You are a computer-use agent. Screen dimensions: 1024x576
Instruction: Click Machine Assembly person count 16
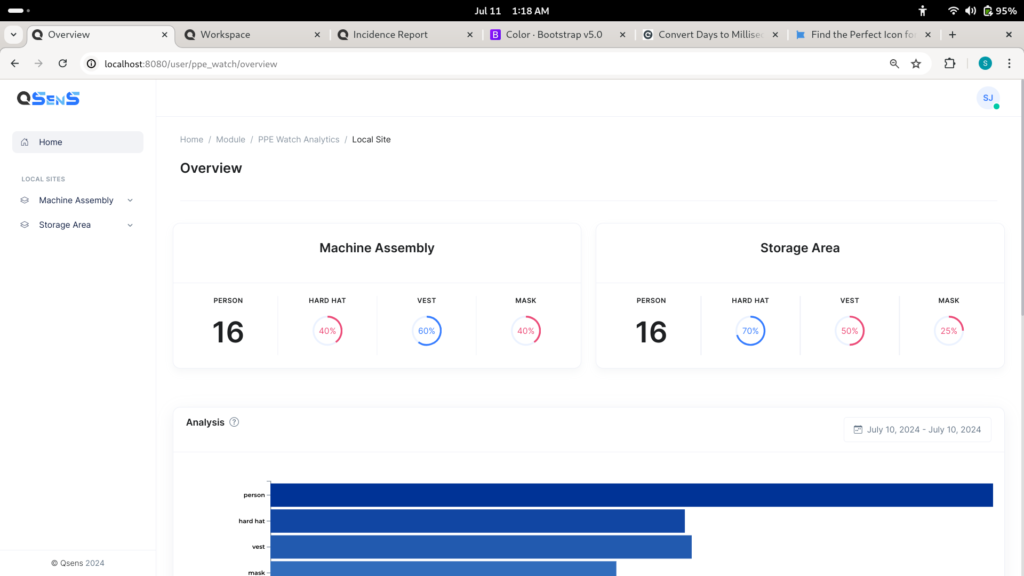pyautogui.click(x=228, y=332)
